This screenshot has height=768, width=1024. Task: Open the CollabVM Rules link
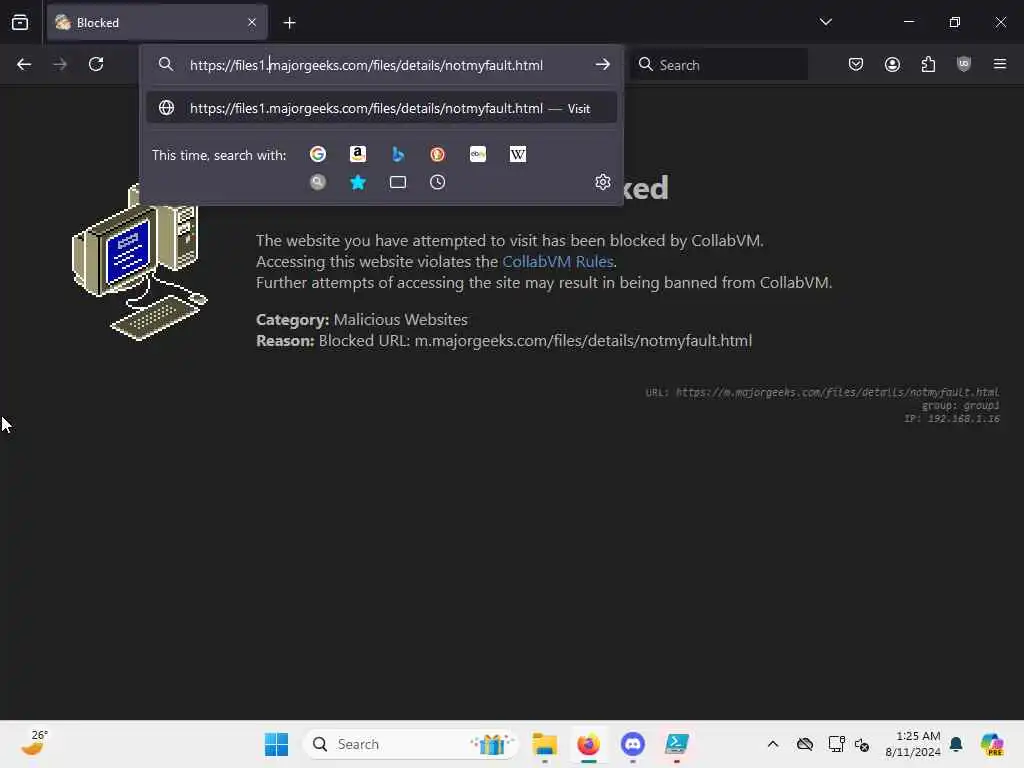pyautogui.click(x=558, y=261)
